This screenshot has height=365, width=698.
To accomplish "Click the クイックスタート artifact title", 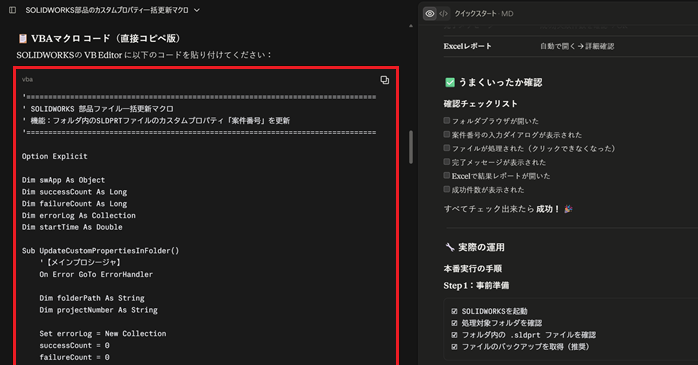I will click(x=475, y=14).
